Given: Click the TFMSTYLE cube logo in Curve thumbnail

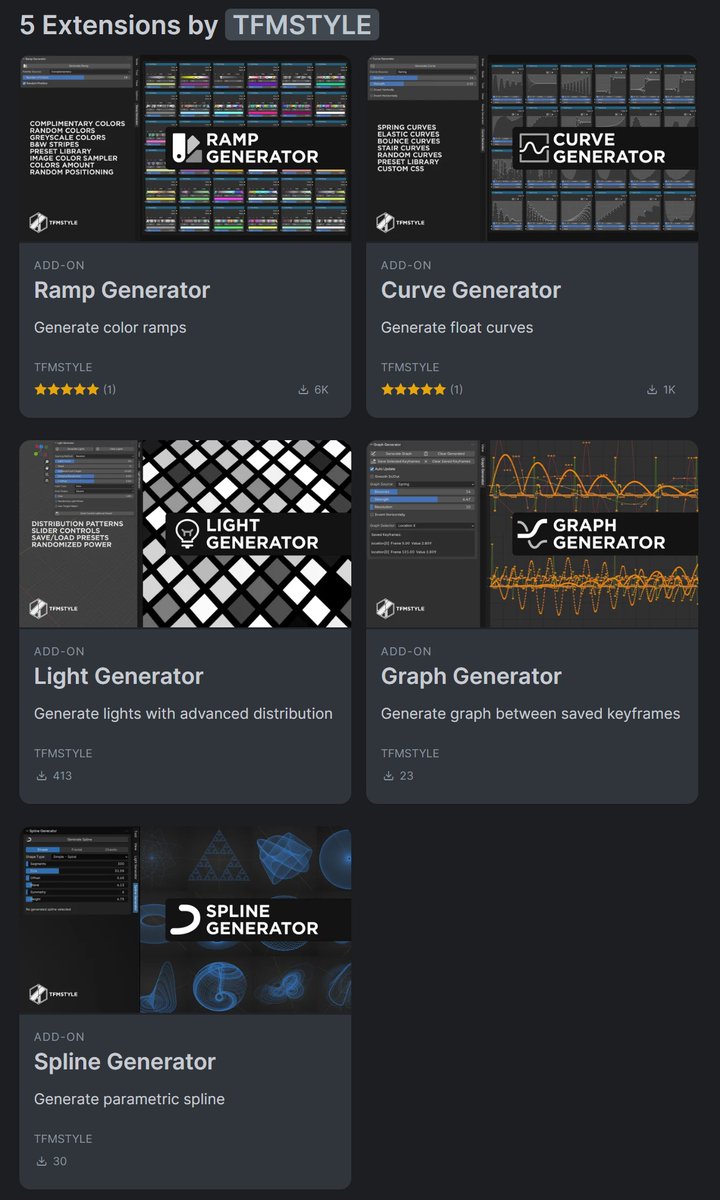Looking at the screenshot, I should click(x=386, y=222).
